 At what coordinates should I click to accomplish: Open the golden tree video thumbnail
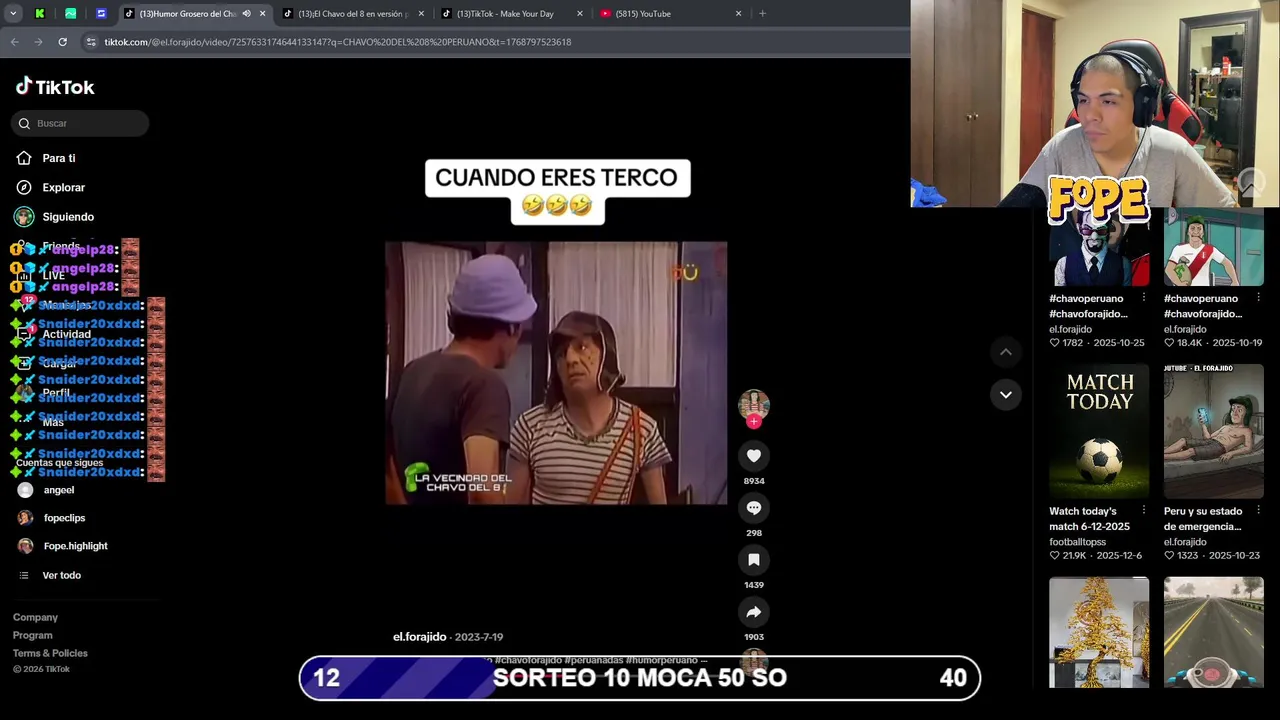pos(1099,632)
